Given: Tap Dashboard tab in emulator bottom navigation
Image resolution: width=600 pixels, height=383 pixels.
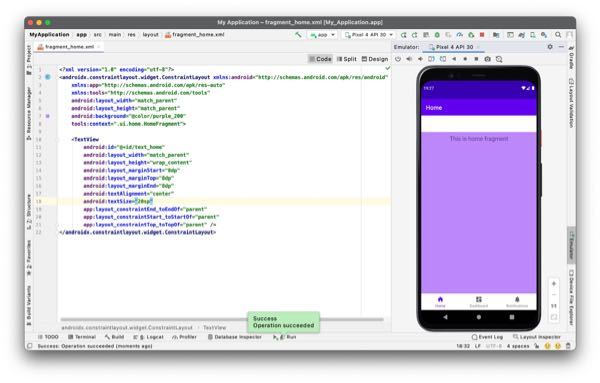Looking at the screenshot, I should 479,302.
